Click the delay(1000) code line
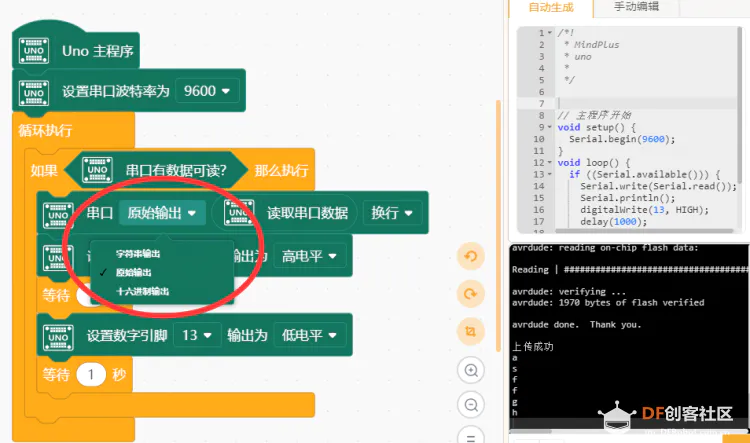The width and height of the screenshot is (750, 443). [x=613, y=222]
